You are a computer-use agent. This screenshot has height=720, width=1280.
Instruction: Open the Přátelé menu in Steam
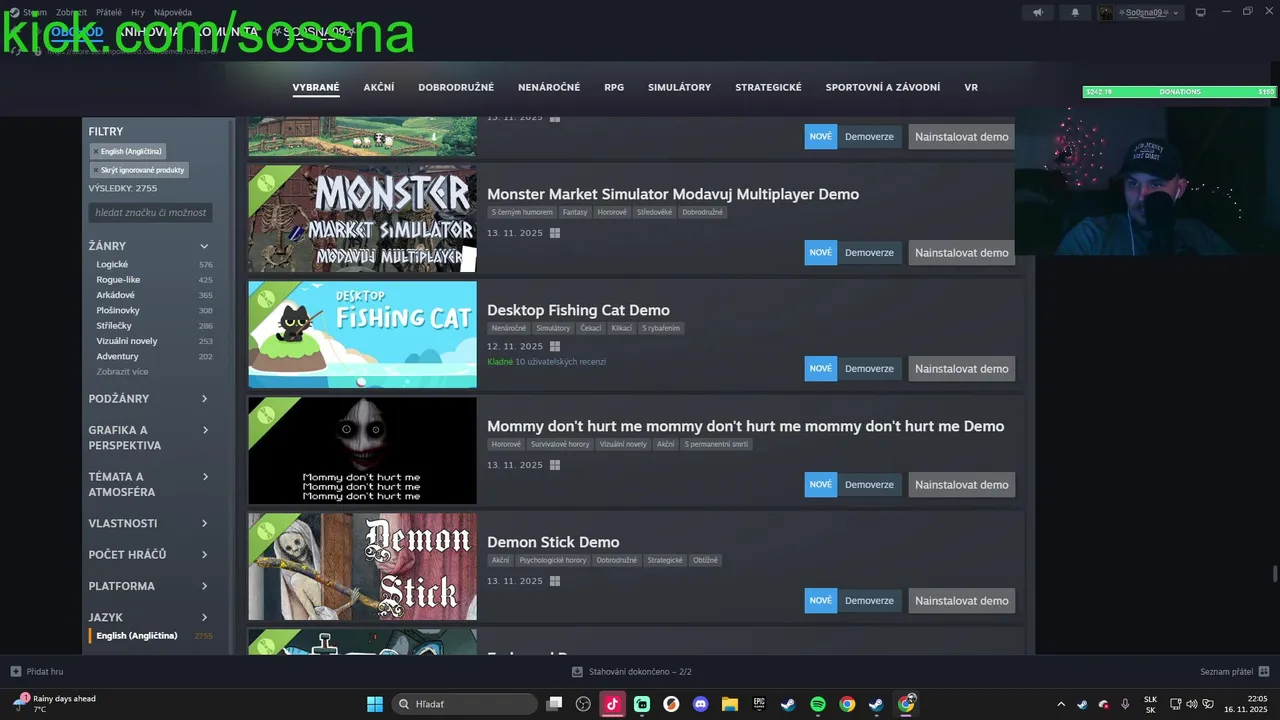[x=109, y=13]
